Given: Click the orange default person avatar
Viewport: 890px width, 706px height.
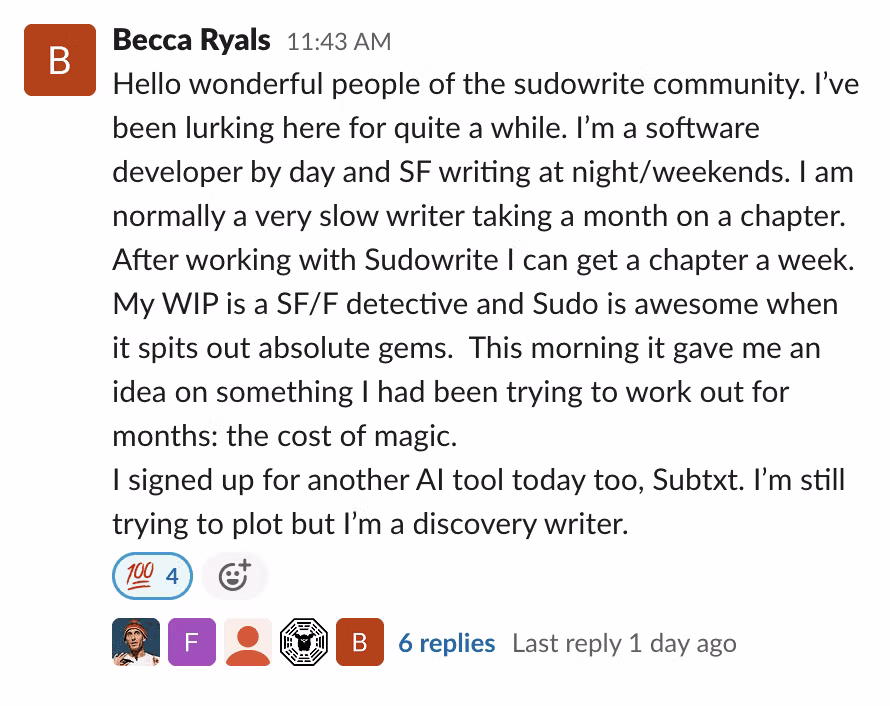Looking at the screenshot, I should click(x=247, y=642).
